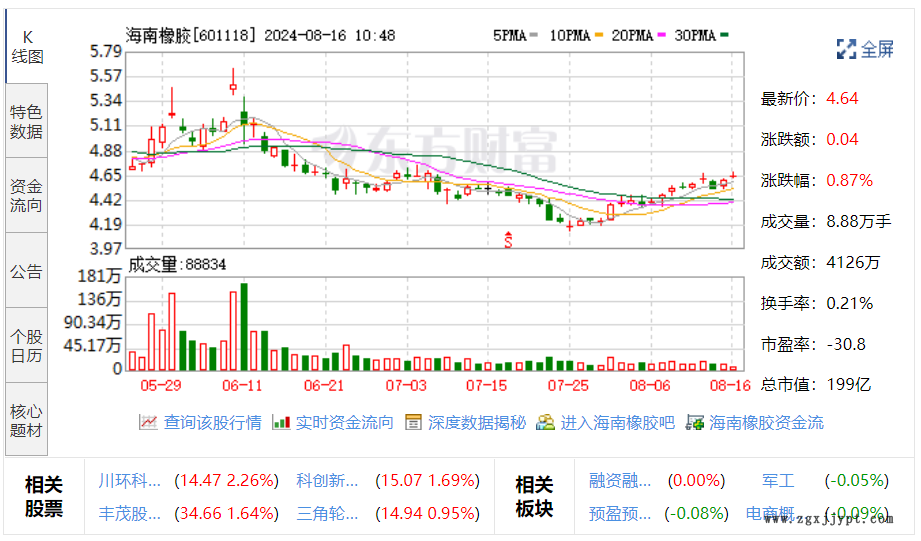Open the 资金流向 tab
The image size is (921, 541).
[26, 196]
